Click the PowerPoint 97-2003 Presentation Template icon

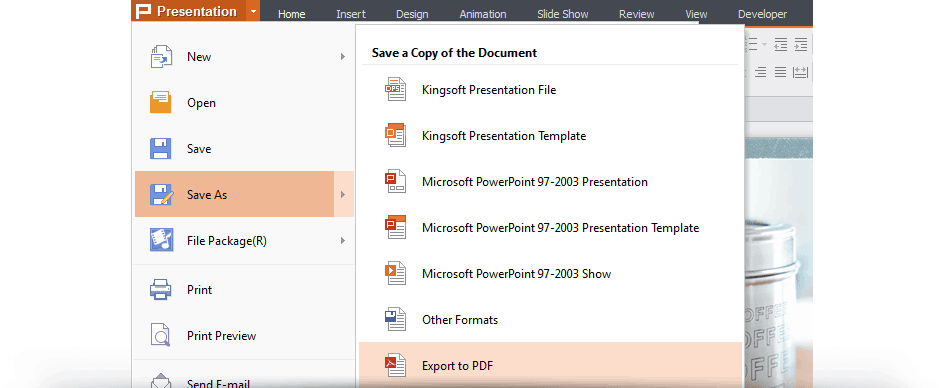tap(395, 228)
